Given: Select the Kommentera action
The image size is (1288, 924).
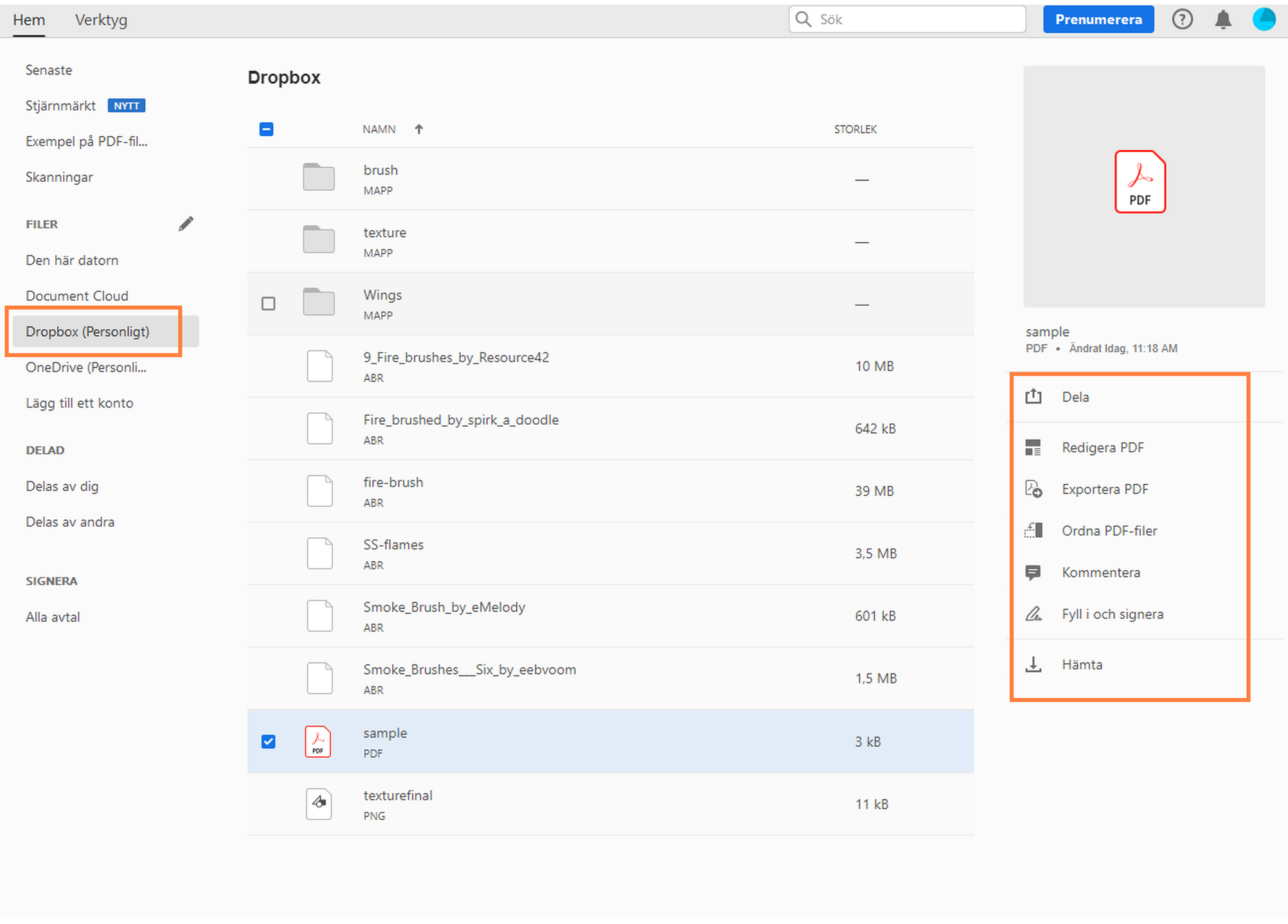Looking at the screenshot, I should pyautogui.click(x=1100, y=573).
